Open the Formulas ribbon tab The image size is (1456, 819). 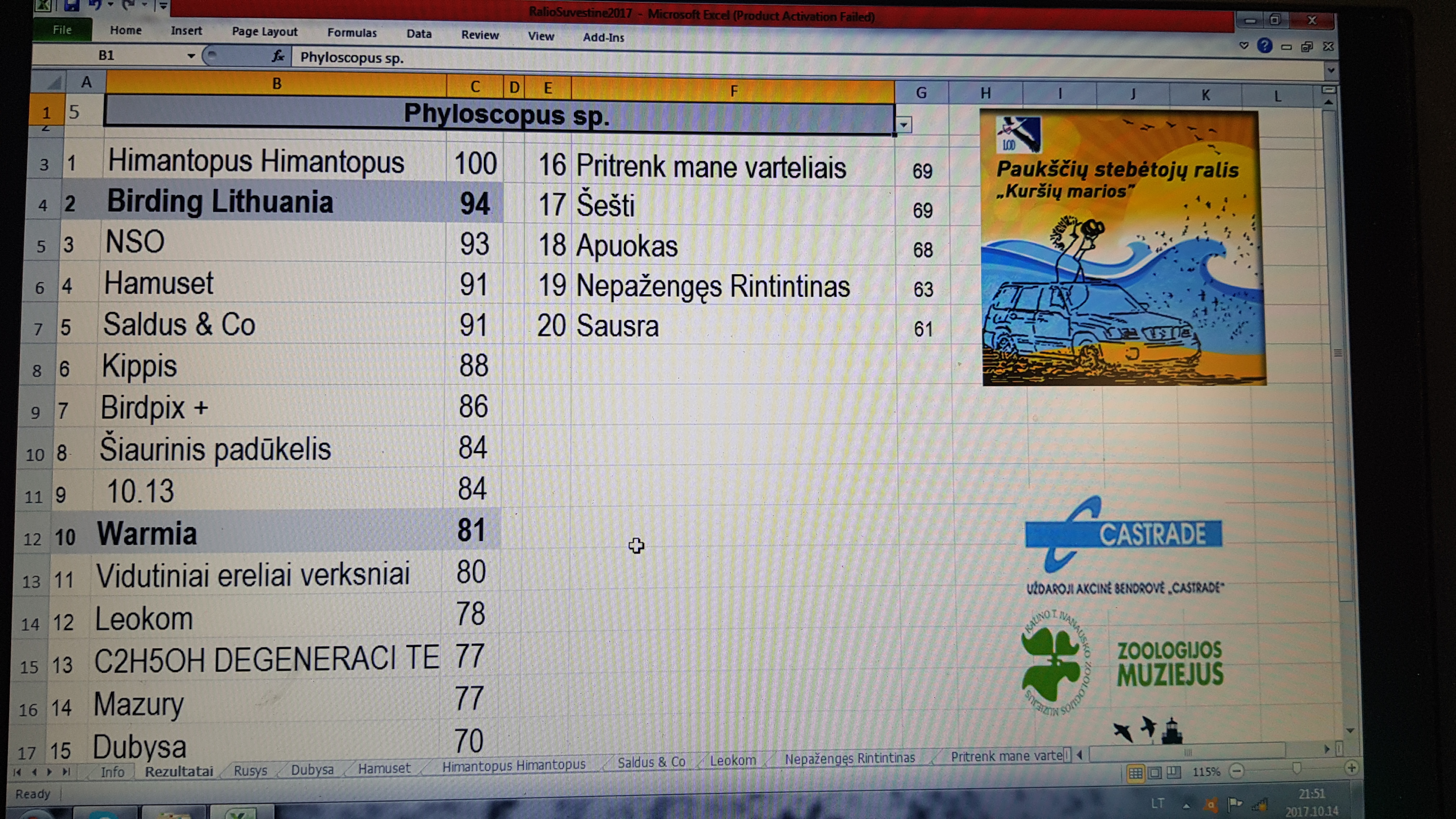[352, 33]
